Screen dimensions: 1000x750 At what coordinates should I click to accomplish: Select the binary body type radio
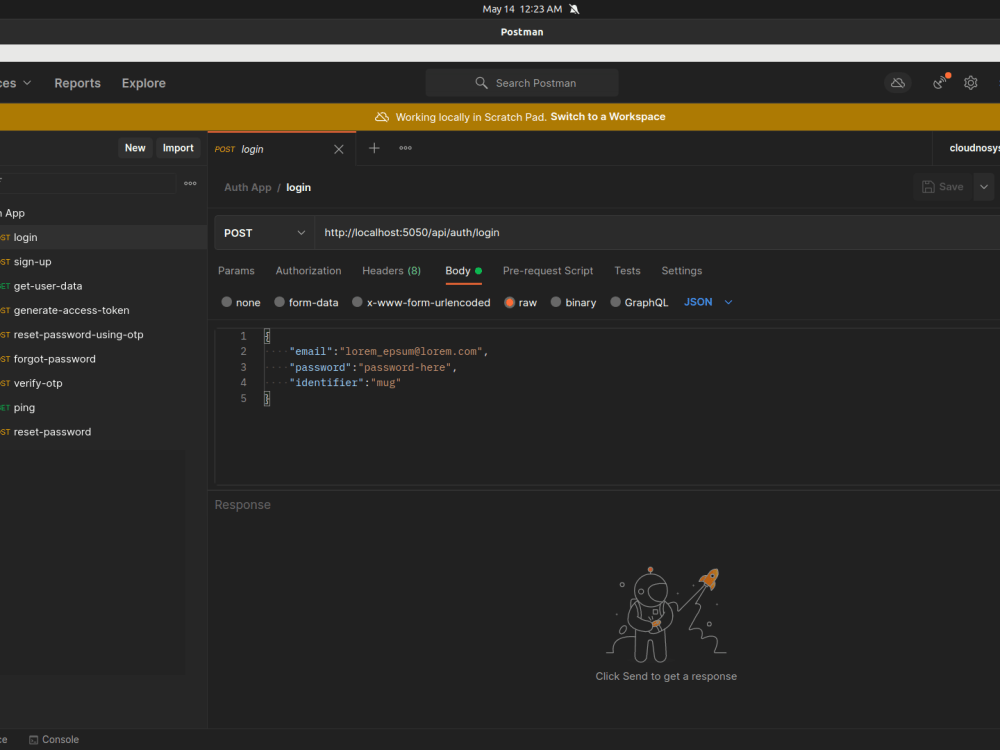[x=556, y=302]
